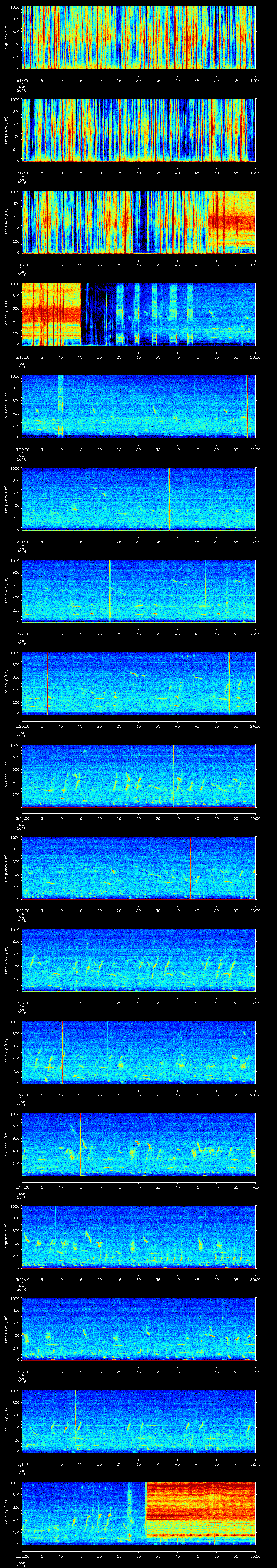The width and height of the screenshot is (277, 1568).
Task: Select the spectrogram panel starting at 3:17:00
Action: pyautogui.click(x=139, y=130)
